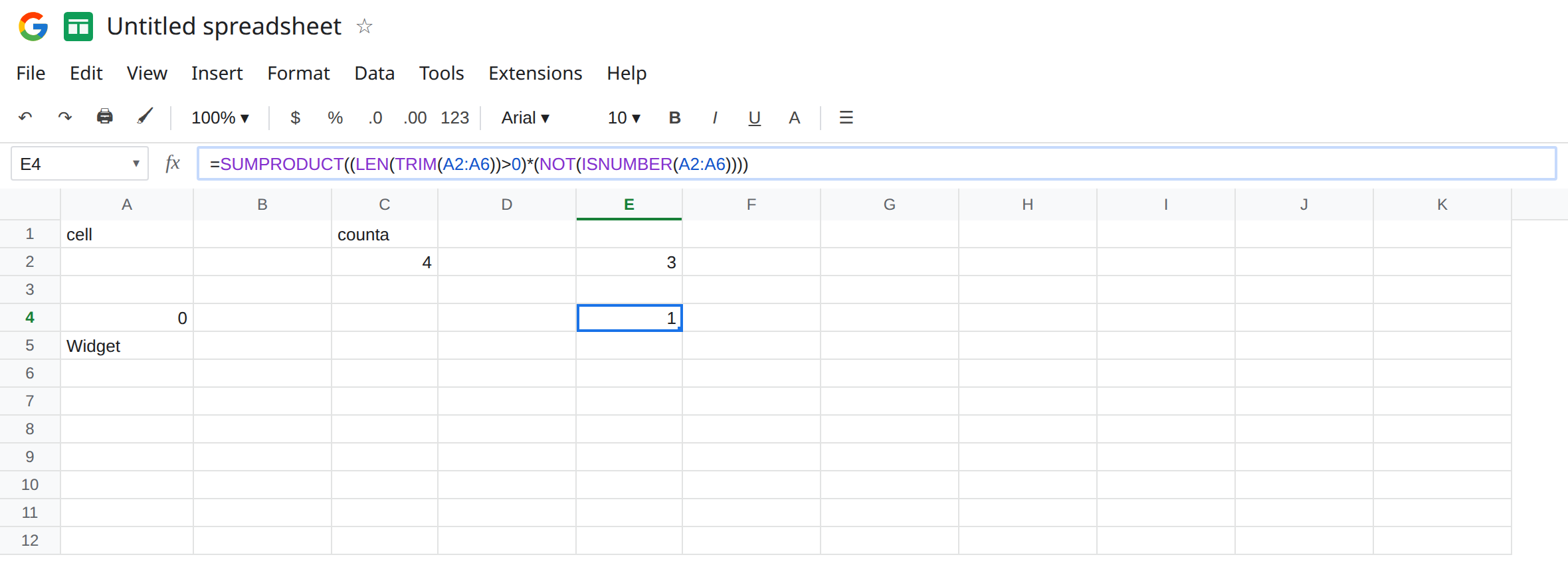
Task: Select cell A1 containing cell
Action: [127, 234]
